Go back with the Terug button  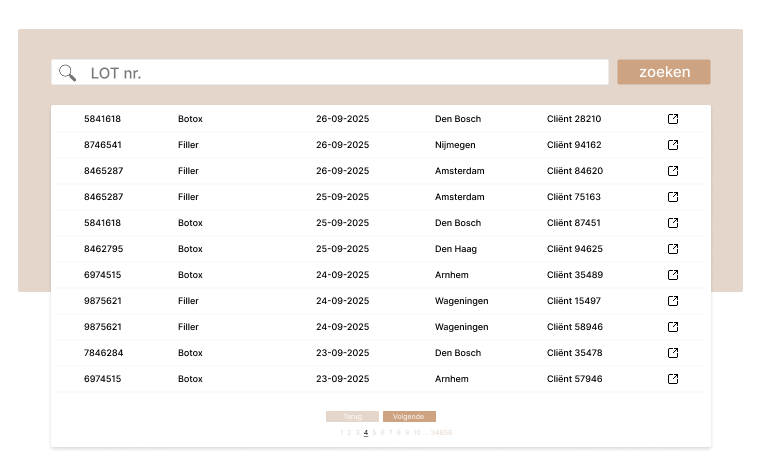click(x=352, y=416)
